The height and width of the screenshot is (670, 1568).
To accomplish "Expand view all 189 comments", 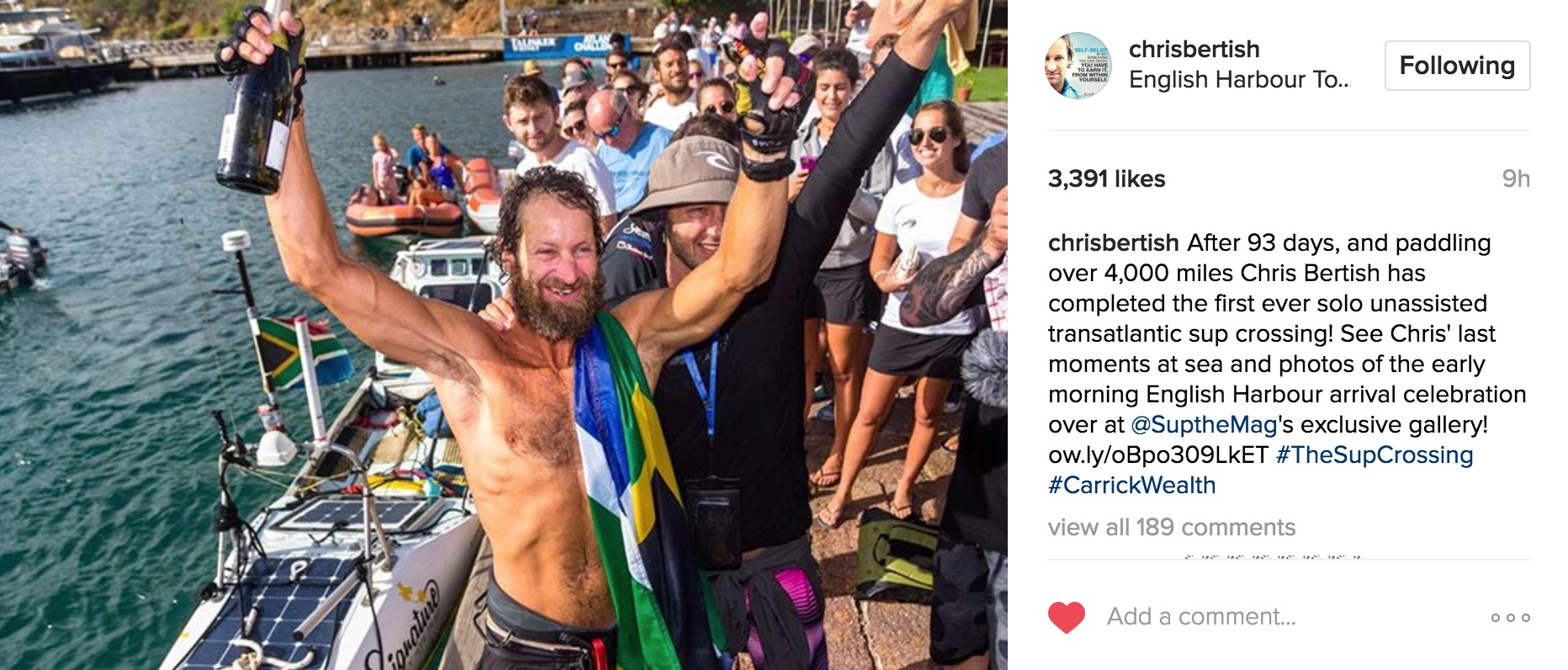I will point(1172,527).
